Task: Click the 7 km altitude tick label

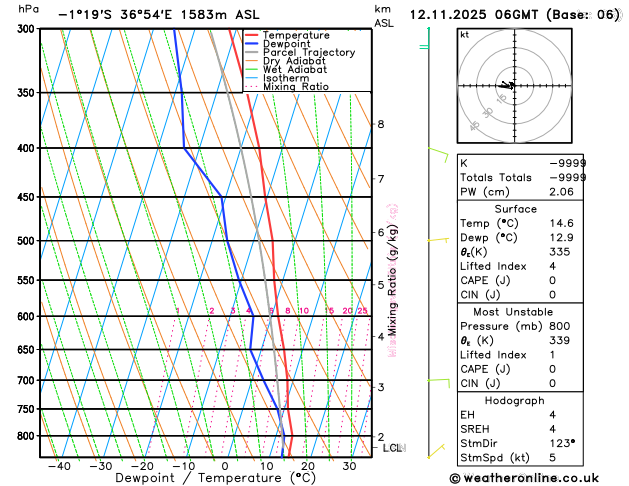Action: (381, 179)
